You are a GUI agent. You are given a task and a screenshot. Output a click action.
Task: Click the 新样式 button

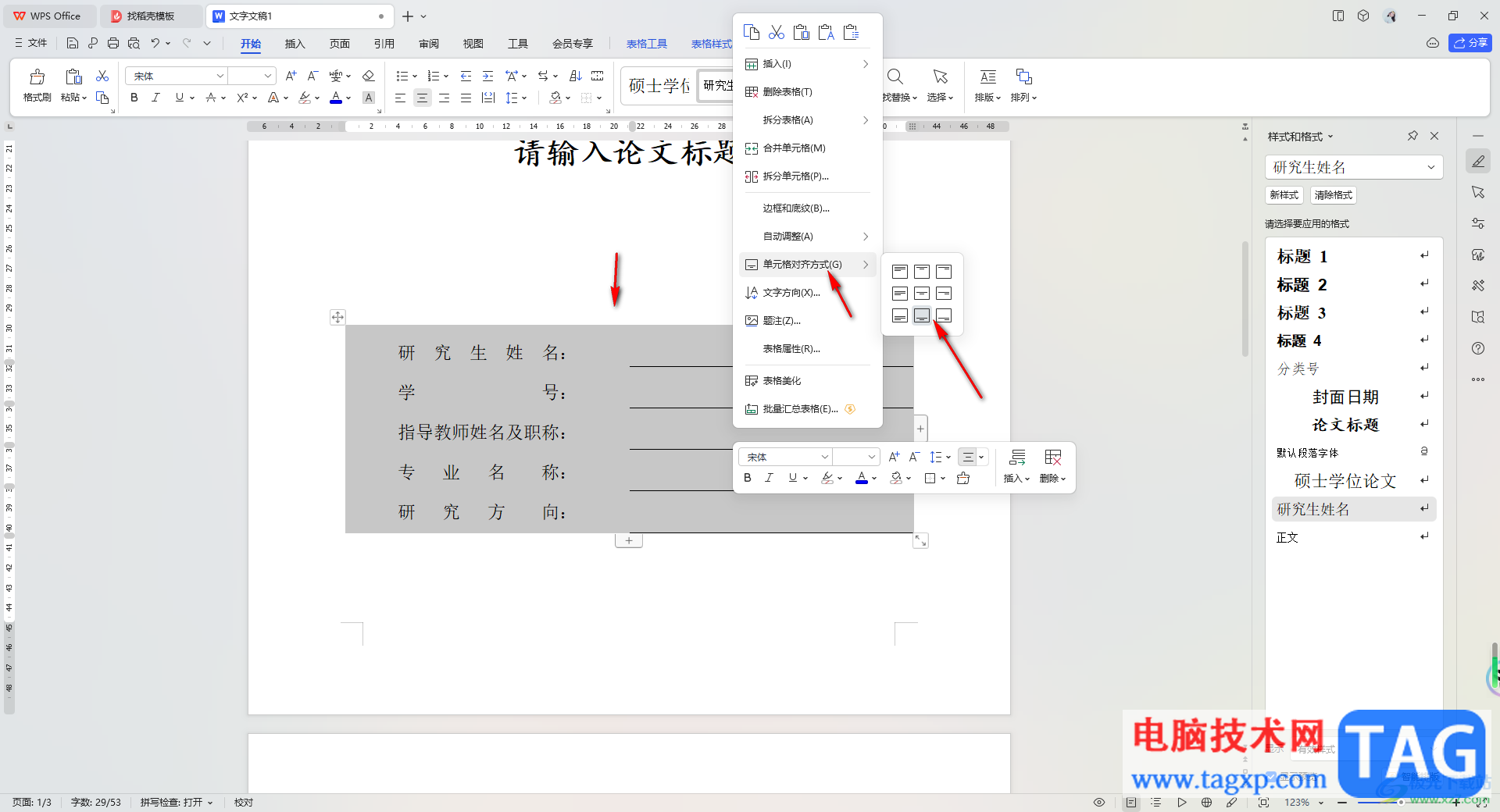coord(1284,195)
